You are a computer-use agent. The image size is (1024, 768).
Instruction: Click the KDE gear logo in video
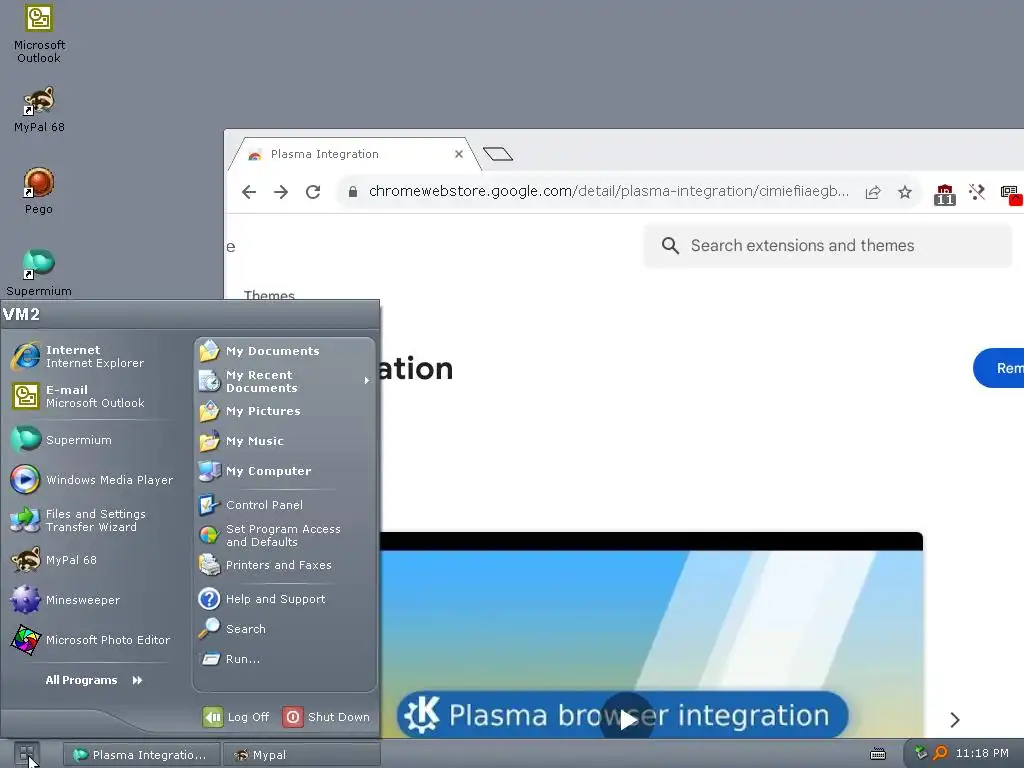pos(422,714)
